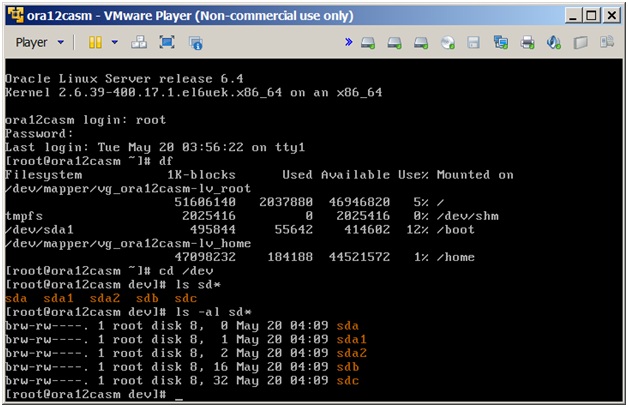628x407 pixels.
Task: Click the last terminal prompt line
Action: (94, 395)
